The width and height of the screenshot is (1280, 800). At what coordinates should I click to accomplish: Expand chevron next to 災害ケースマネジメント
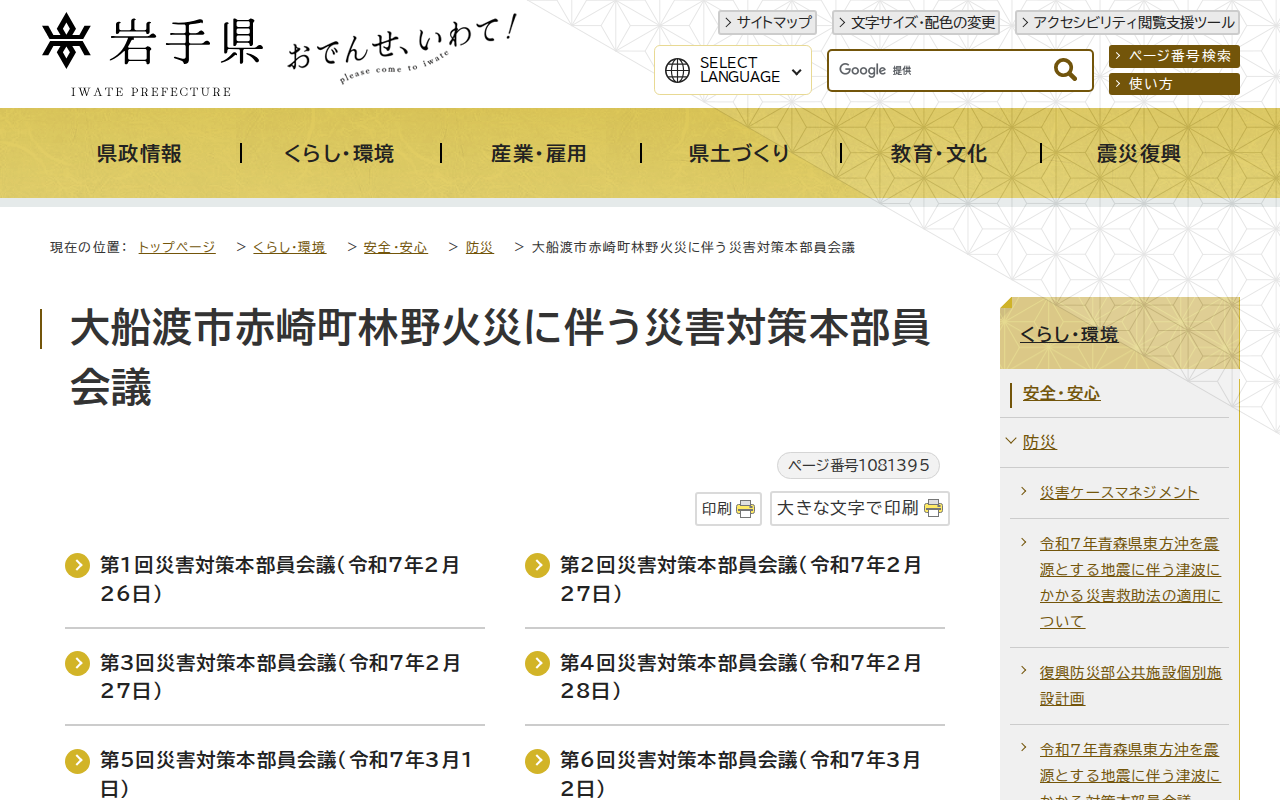pos(1025,491)
